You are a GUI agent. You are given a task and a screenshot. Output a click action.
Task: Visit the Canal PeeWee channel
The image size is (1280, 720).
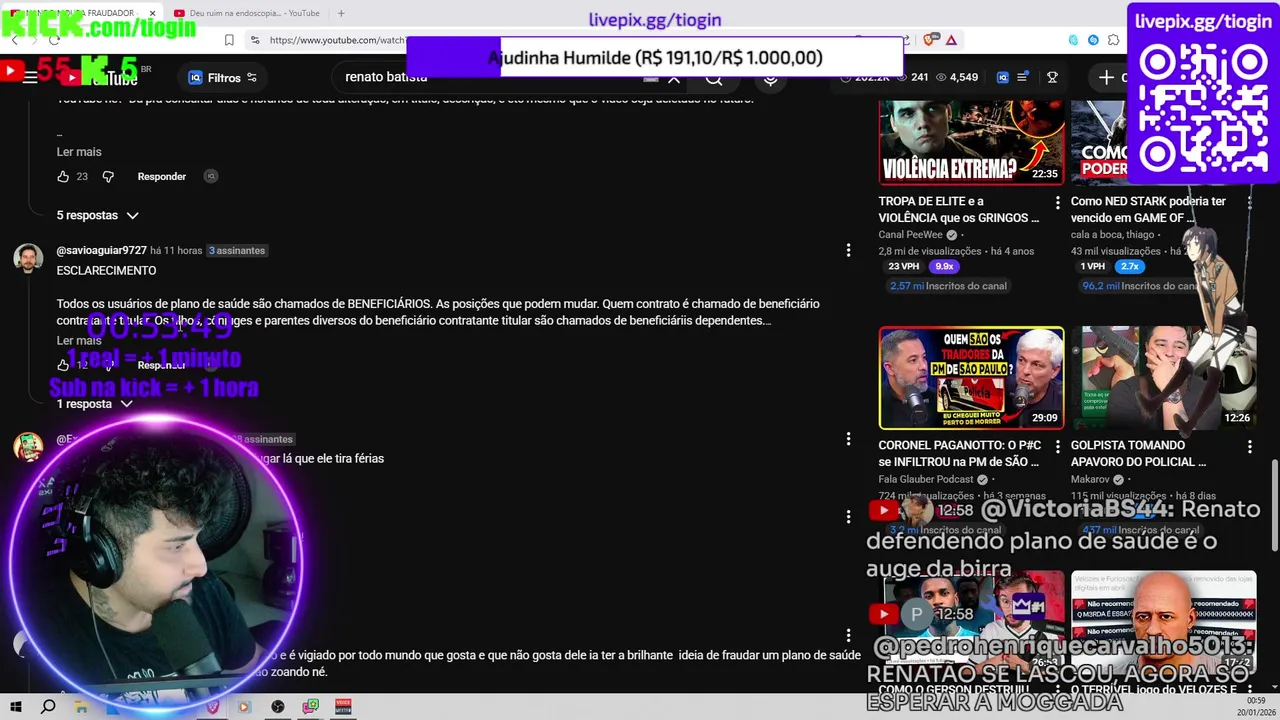pyautogui.click(x=910, y=235)
